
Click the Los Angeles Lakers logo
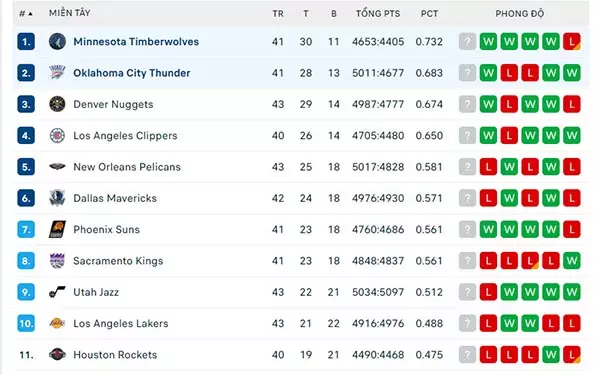(x=57, y=323)
